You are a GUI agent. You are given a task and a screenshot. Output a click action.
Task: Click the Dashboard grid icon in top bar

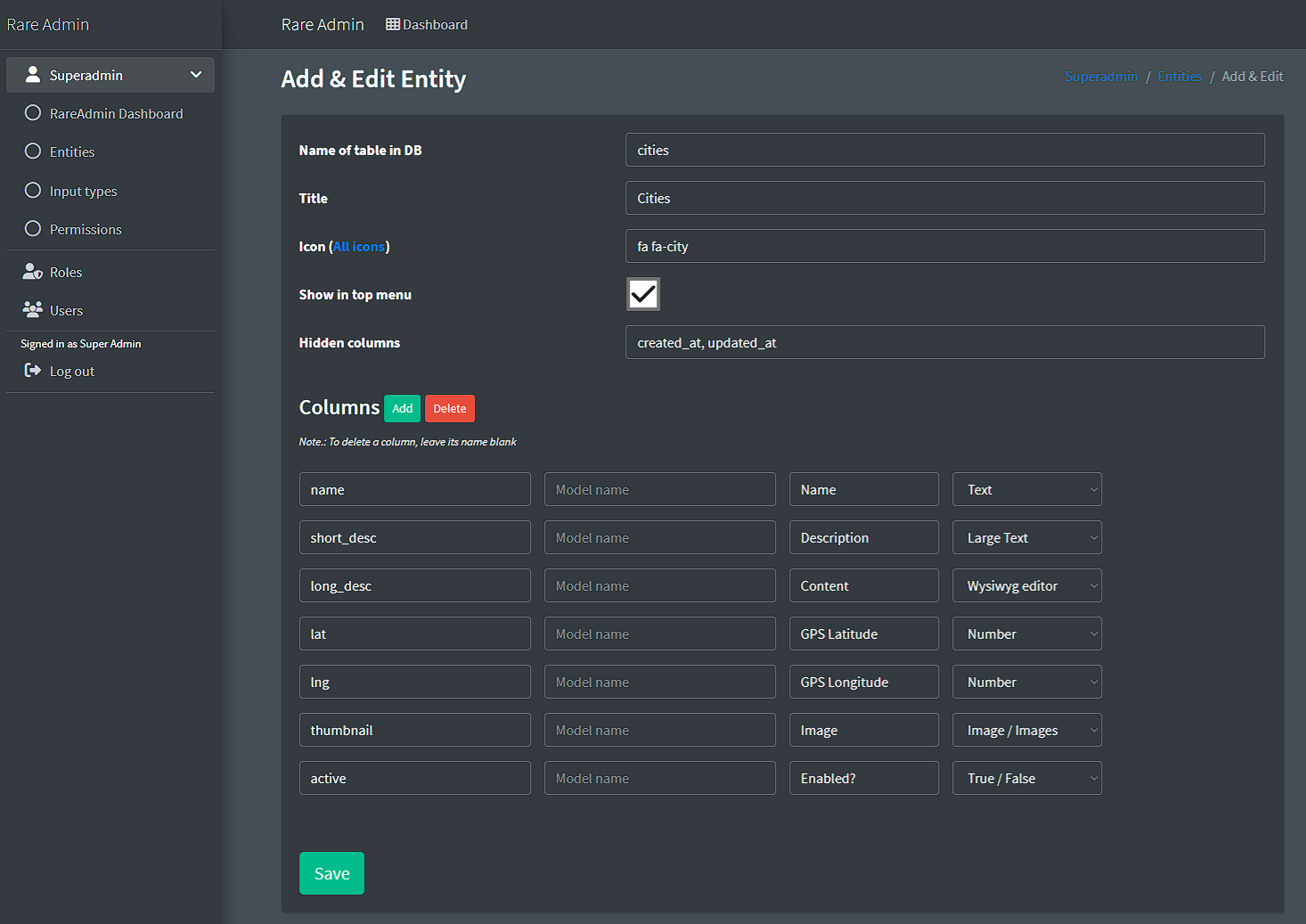click(393, 24)
